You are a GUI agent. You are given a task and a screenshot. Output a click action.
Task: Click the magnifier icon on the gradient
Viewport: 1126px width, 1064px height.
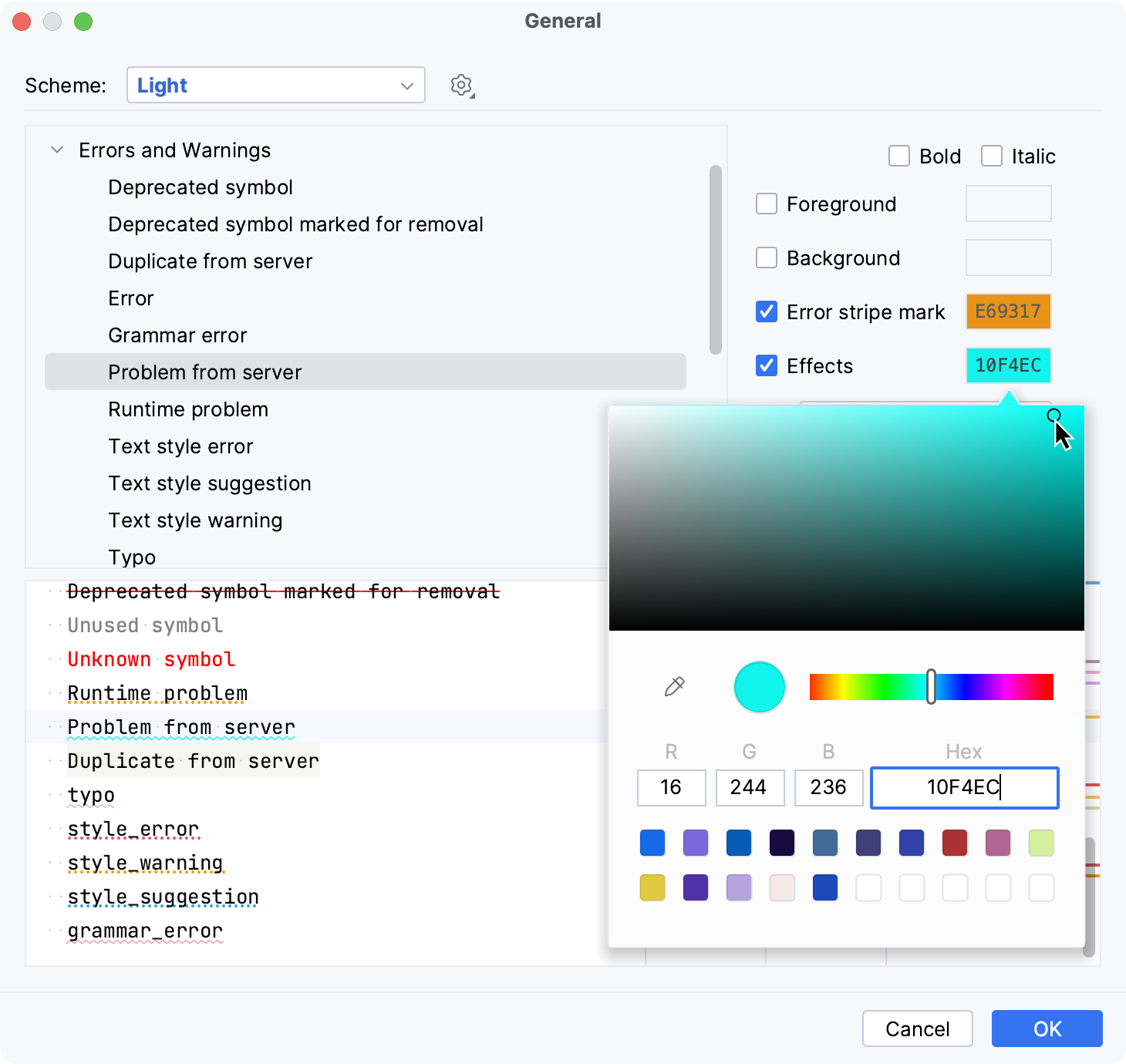pos(1054,416)
